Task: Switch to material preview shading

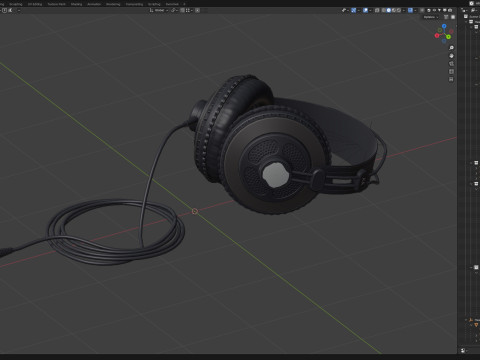Action: [x=394, y=10]
